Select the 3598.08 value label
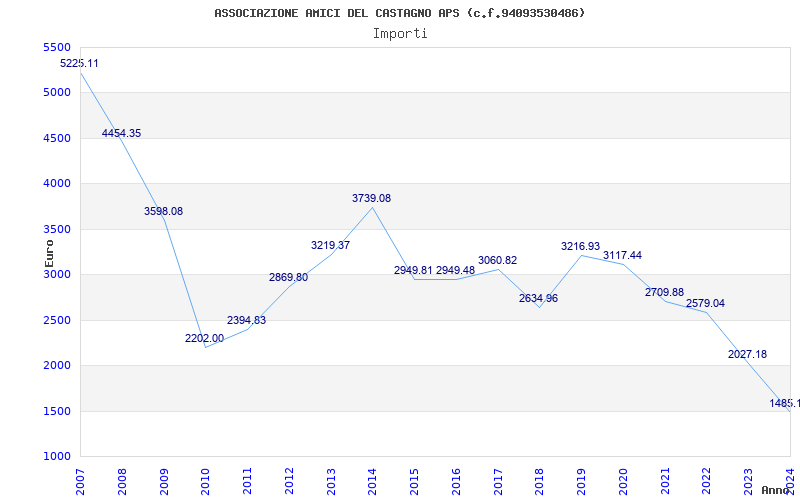This screenshot has height=500, width=800. 163,211
